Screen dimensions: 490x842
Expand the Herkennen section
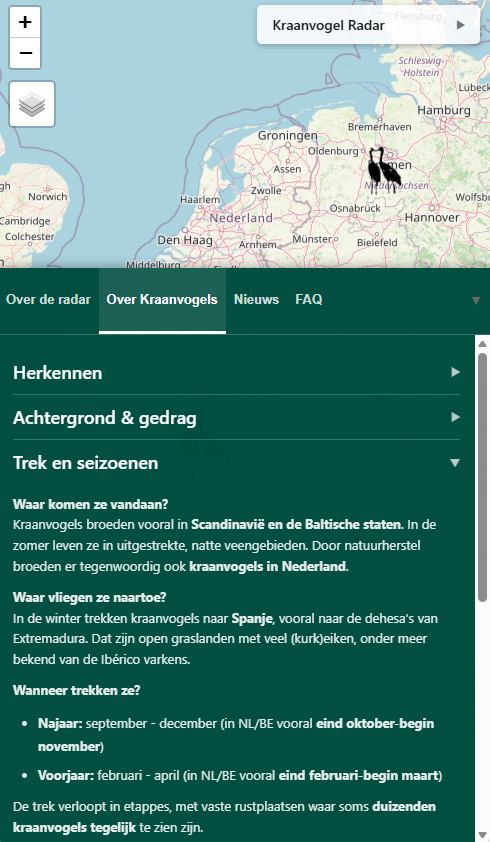click(x=236, y=373)
